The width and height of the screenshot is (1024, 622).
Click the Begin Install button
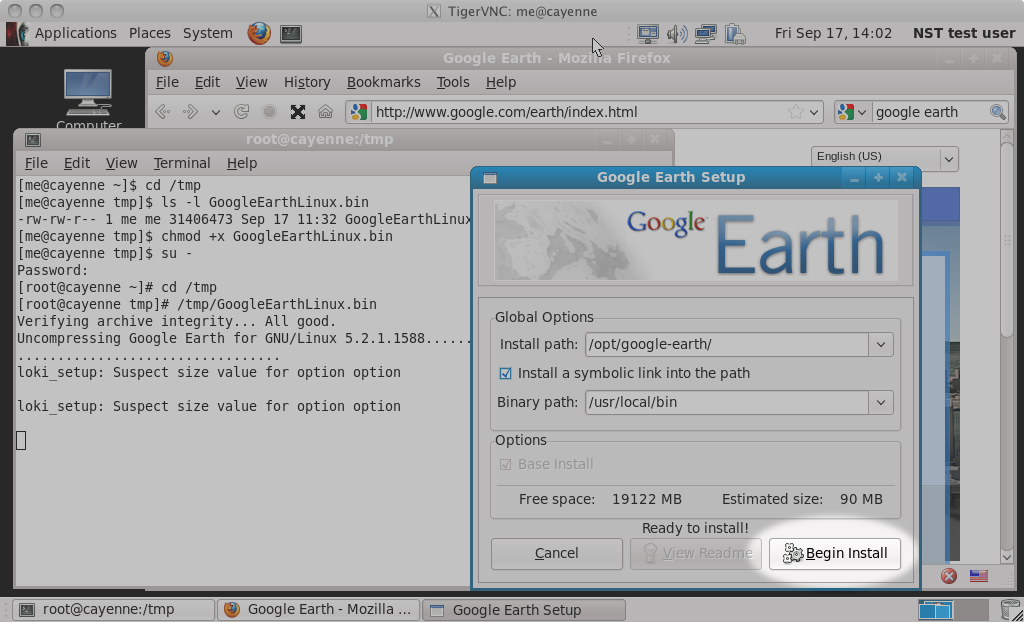[x=835, y=553]
